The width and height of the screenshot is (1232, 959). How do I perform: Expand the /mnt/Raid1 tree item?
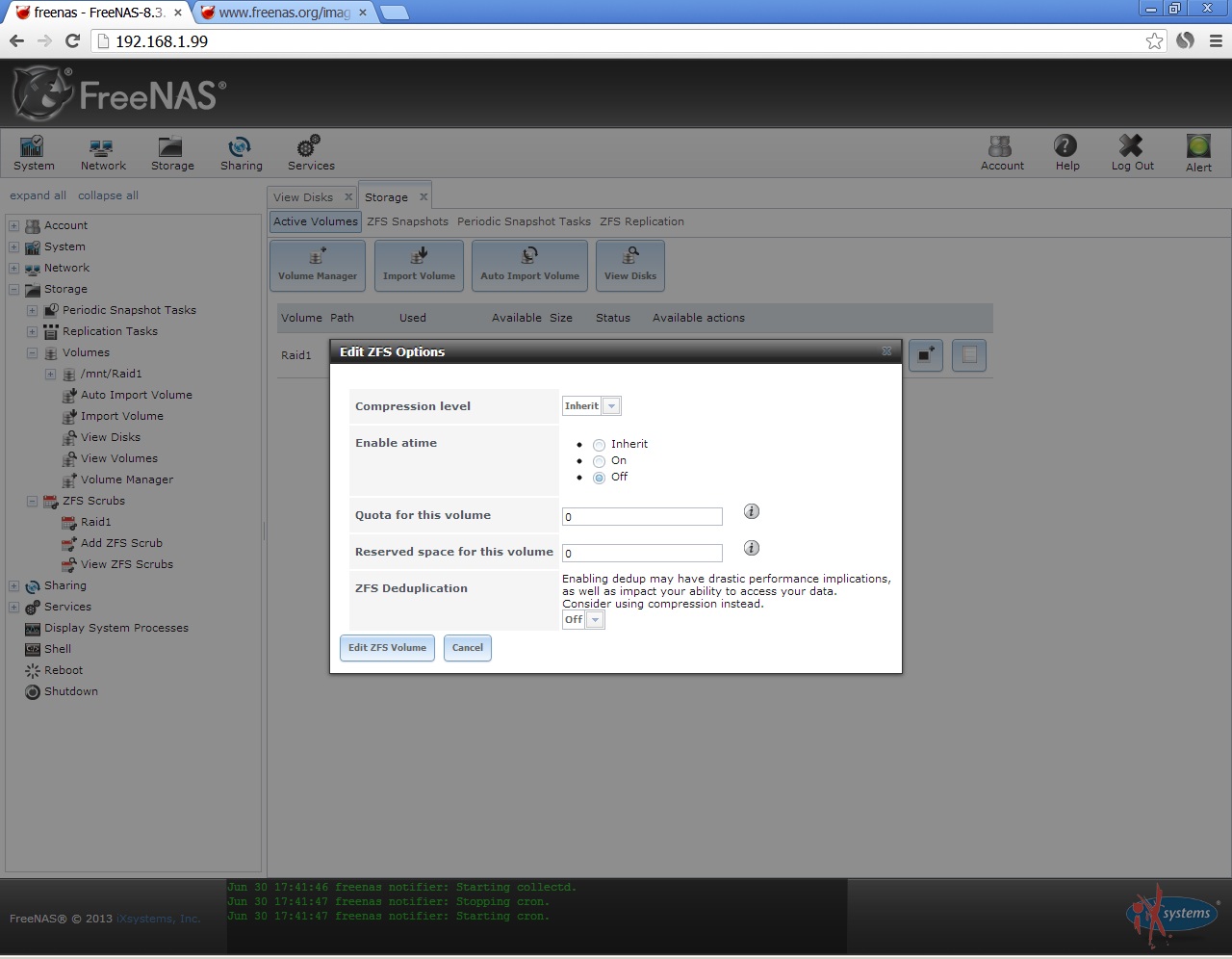[x=50, y=374]
